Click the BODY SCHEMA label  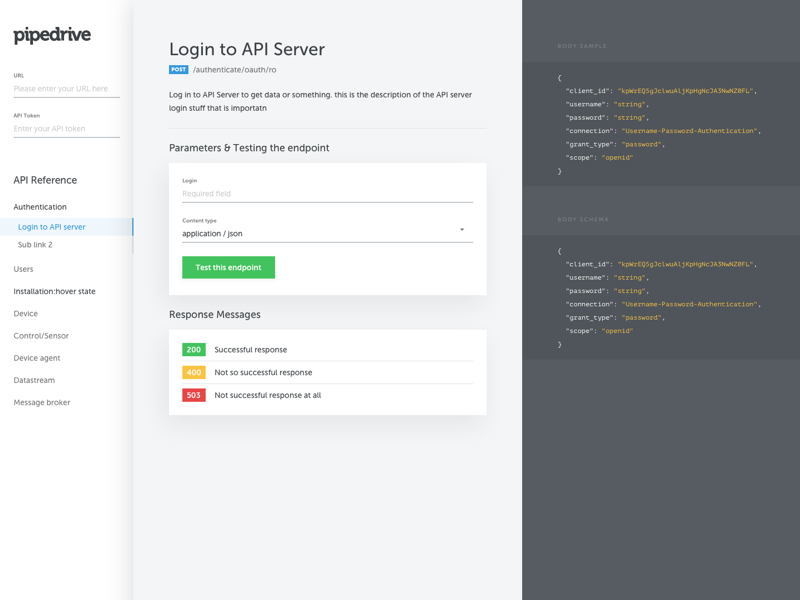pyautogui.click(x=583, y=219)
